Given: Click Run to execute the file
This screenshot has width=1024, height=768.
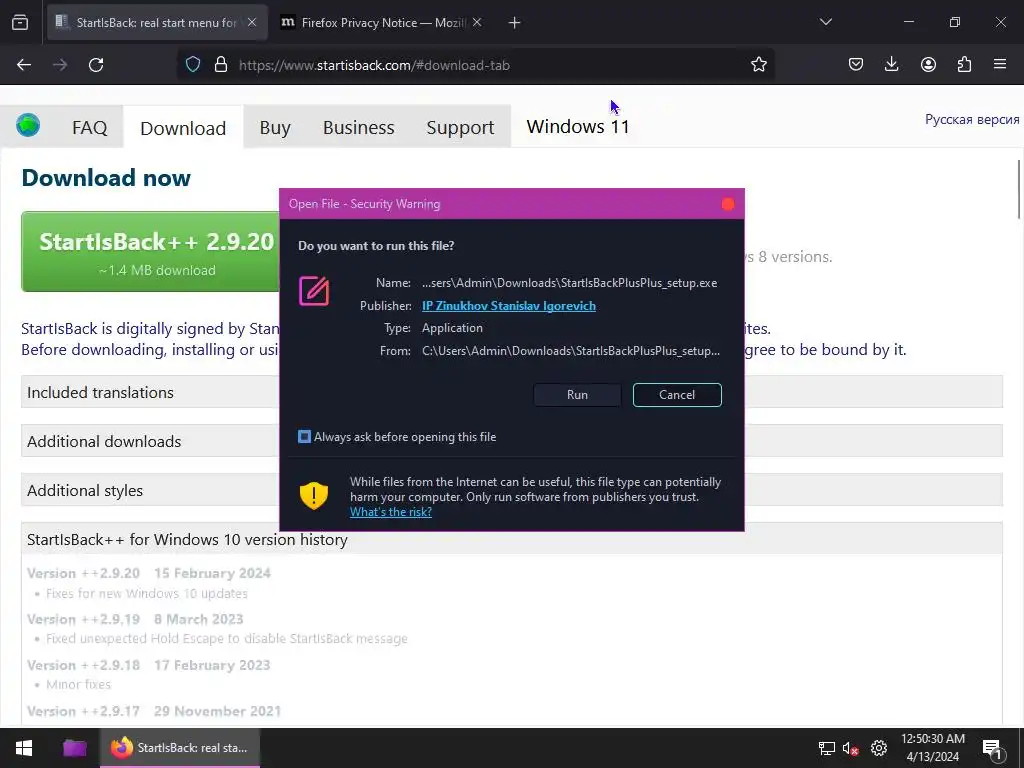Looking at the screenshot, I should [x=577, y=394].
